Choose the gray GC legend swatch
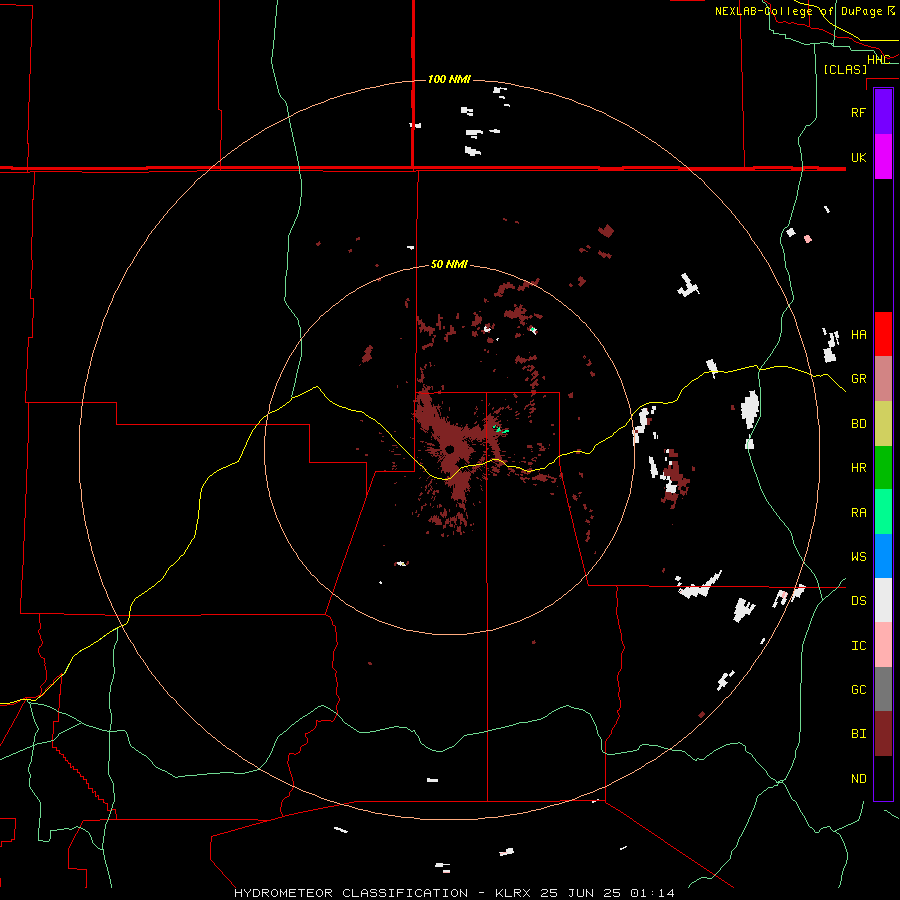Screen dimensions: 900x900 pyautogui.click(x=883, y=689)
